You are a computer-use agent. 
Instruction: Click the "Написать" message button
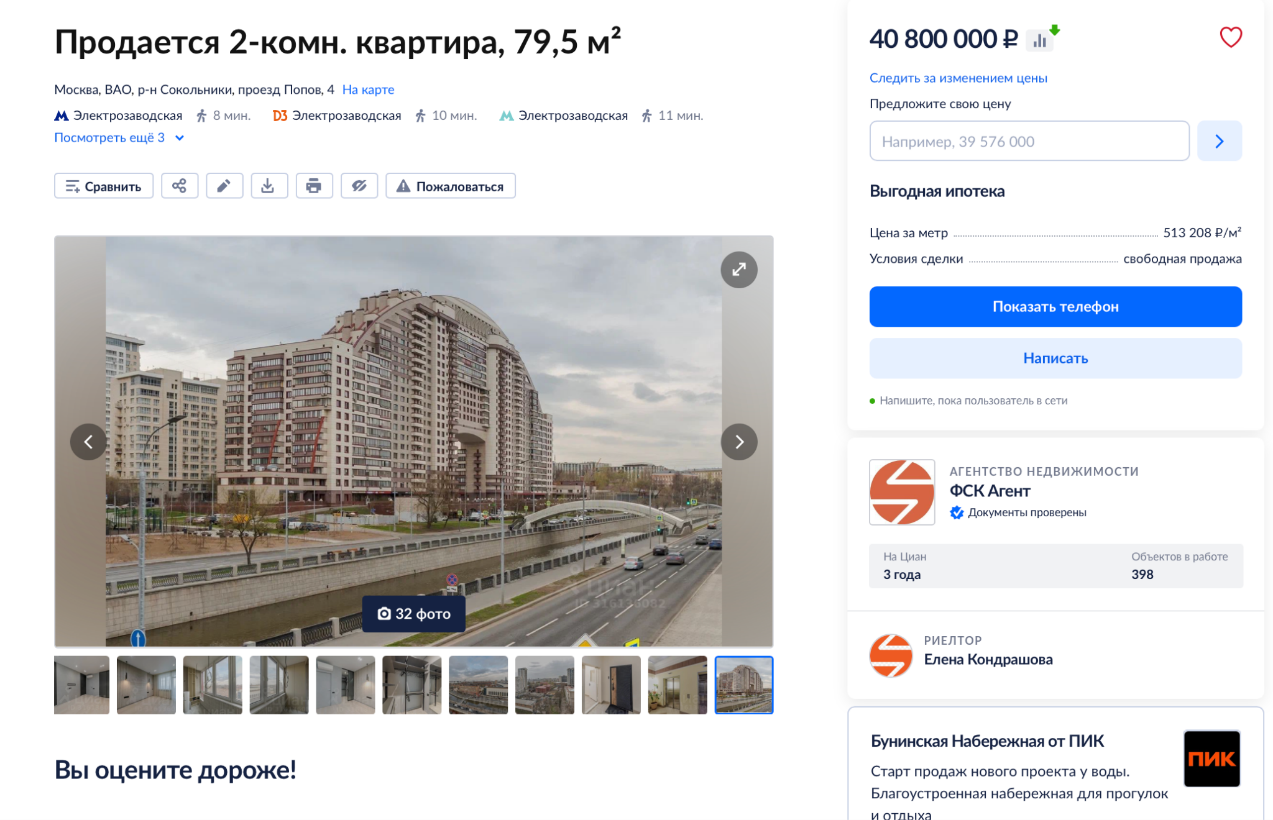[1055, 358]
